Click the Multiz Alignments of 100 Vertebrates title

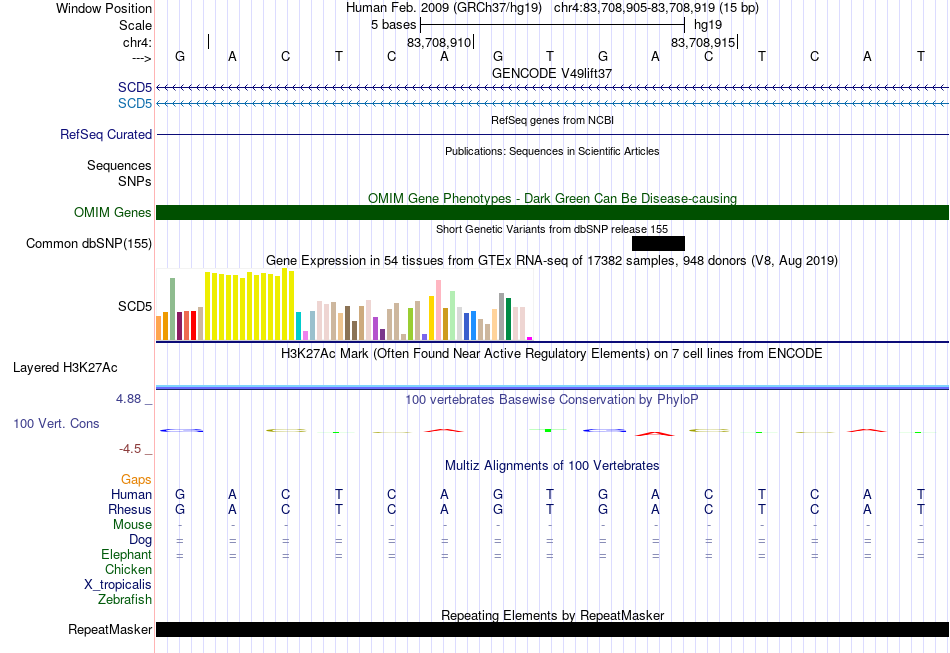click(552, 465)
